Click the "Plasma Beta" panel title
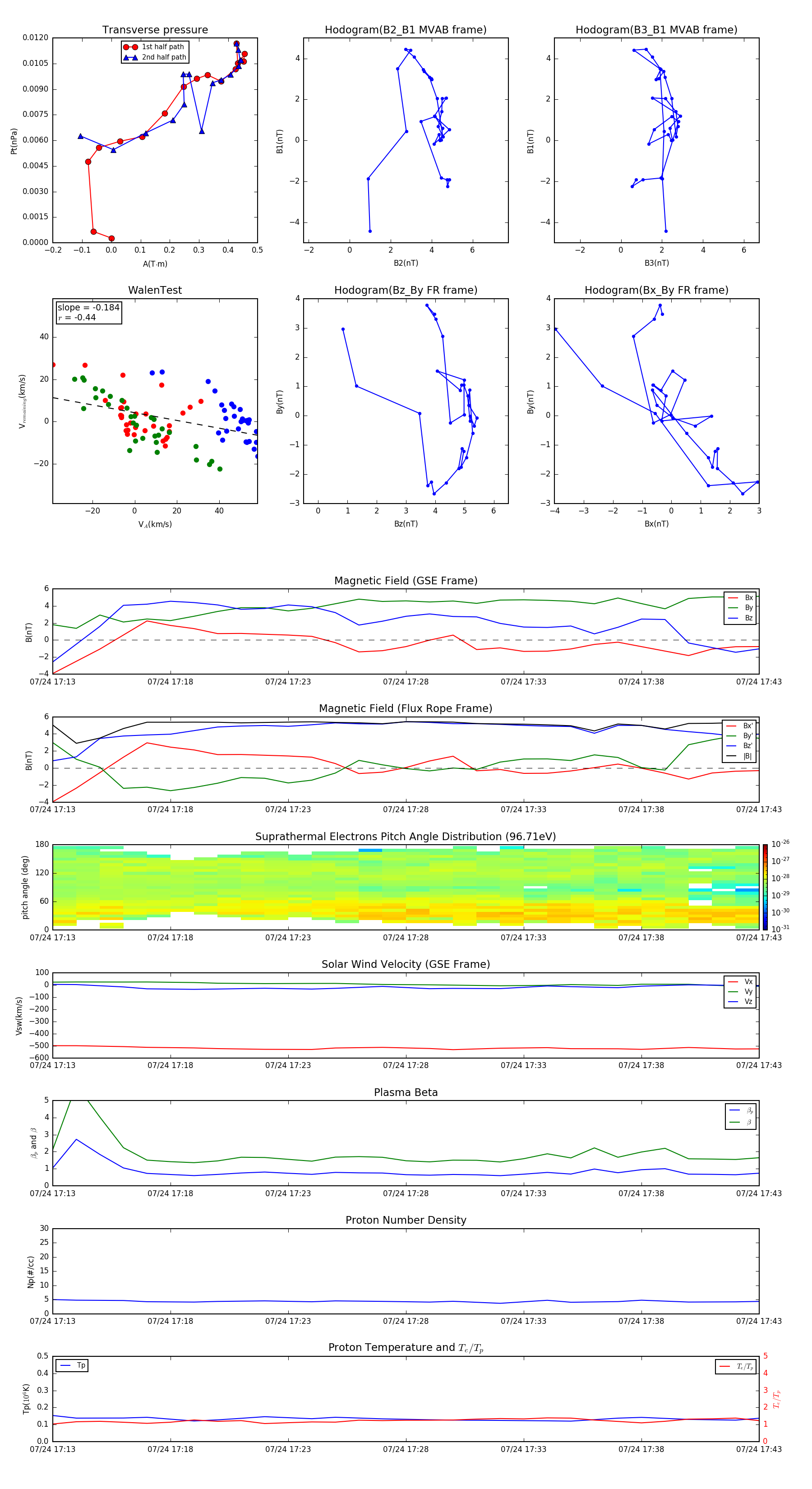The width and height of the screenshot is (812, 1489). tap(406, 1093)
